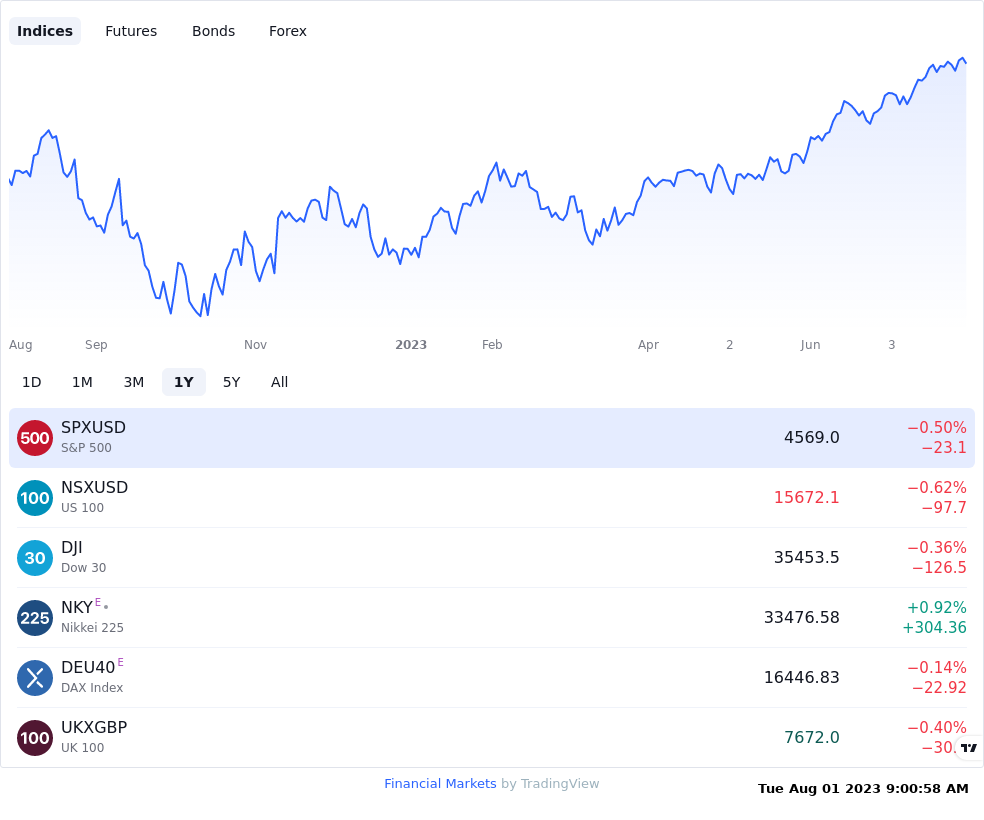Click the UK 100 maroon logo icon

35,738
